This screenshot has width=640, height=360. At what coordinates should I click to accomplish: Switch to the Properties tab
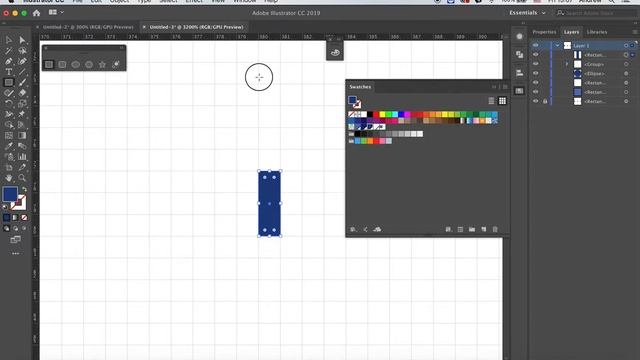[x=544, y=32]
